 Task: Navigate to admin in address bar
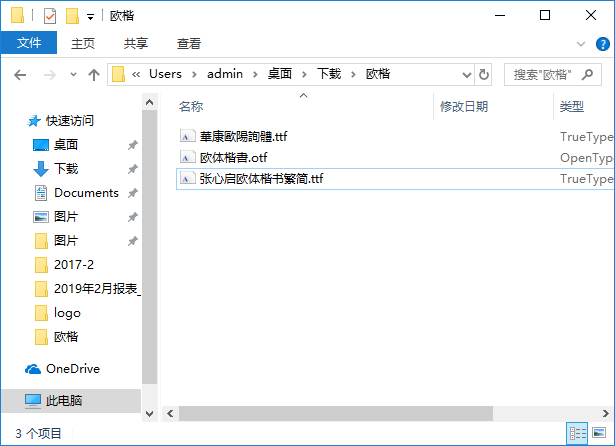pyautogui.click(x=225, y=74)
